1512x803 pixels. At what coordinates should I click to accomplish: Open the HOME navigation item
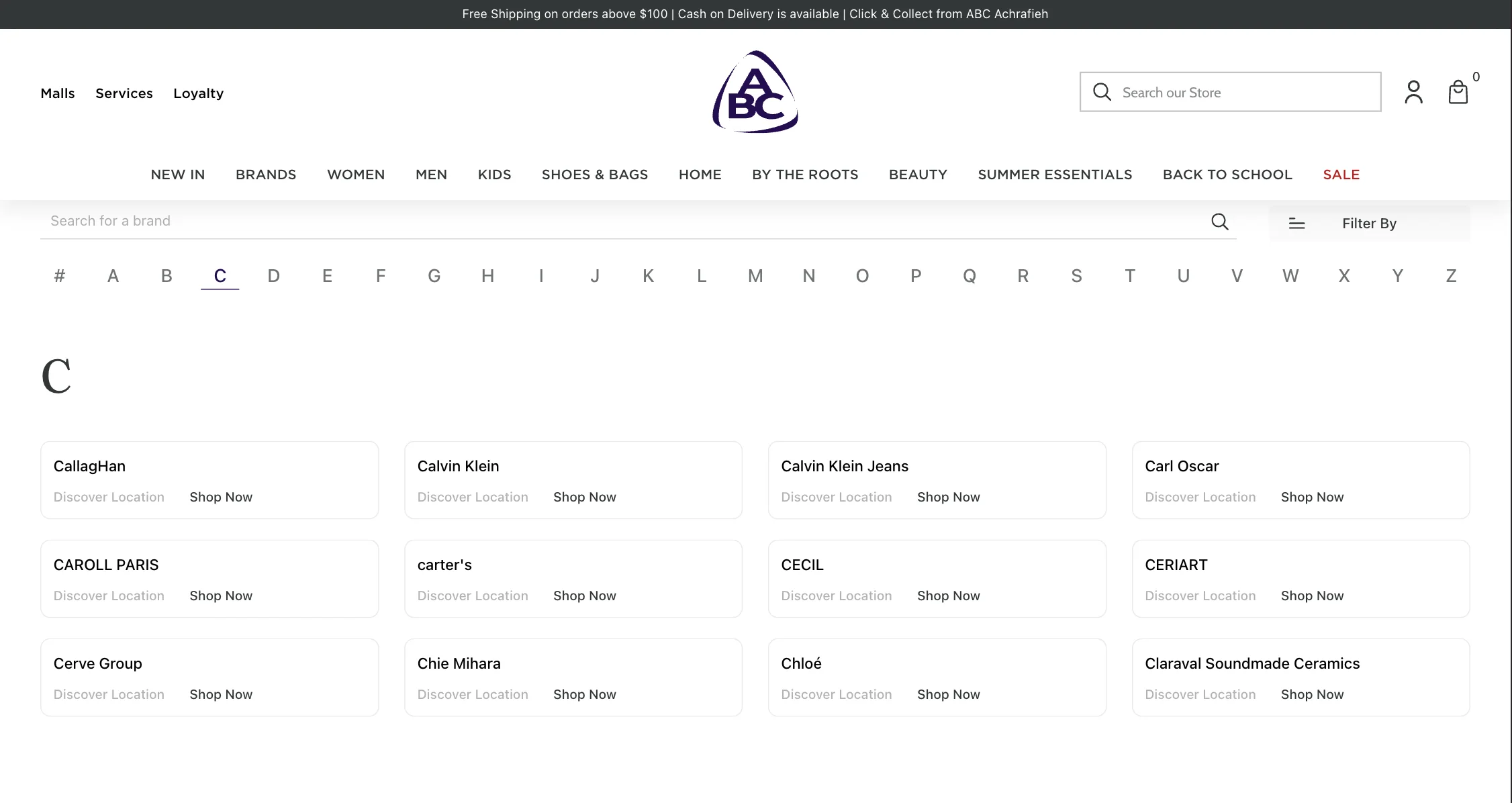pyautogui.click(x=700, y=175)
